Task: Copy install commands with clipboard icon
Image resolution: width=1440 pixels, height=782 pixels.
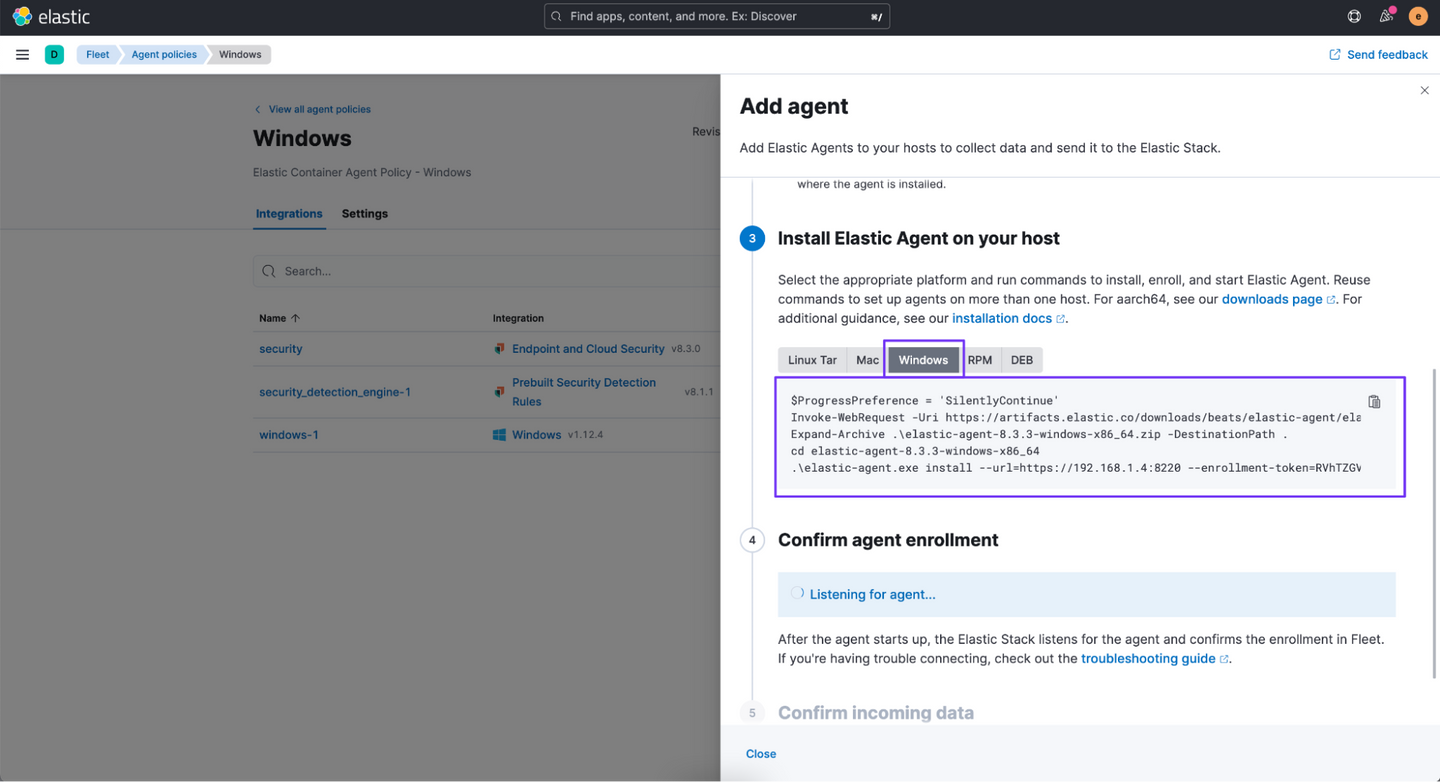Action: coord(1374,402)
